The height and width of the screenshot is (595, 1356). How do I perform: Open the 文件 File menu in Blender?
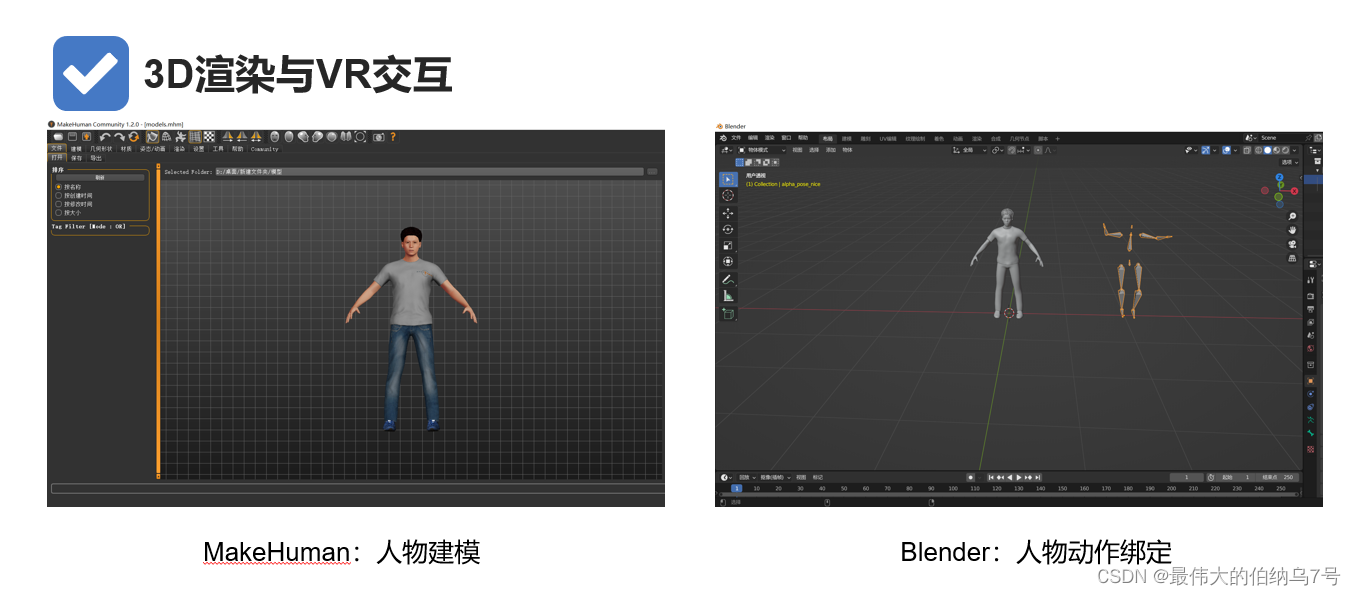pos(736,138)
